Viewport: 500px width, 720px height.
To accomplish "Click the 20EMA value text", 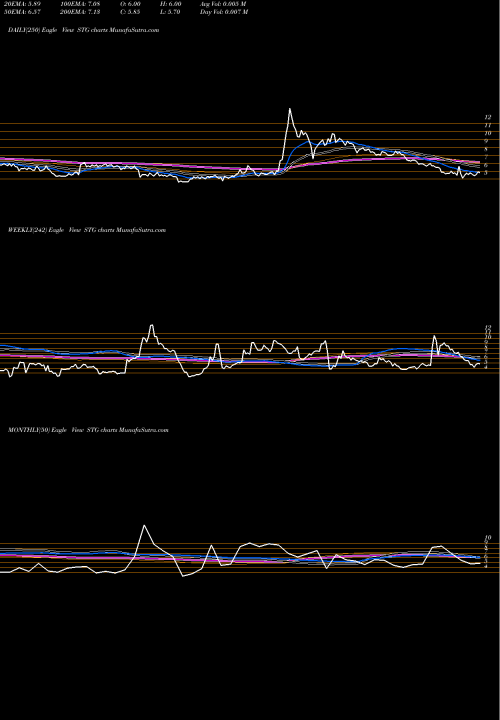I will (21, 4).
